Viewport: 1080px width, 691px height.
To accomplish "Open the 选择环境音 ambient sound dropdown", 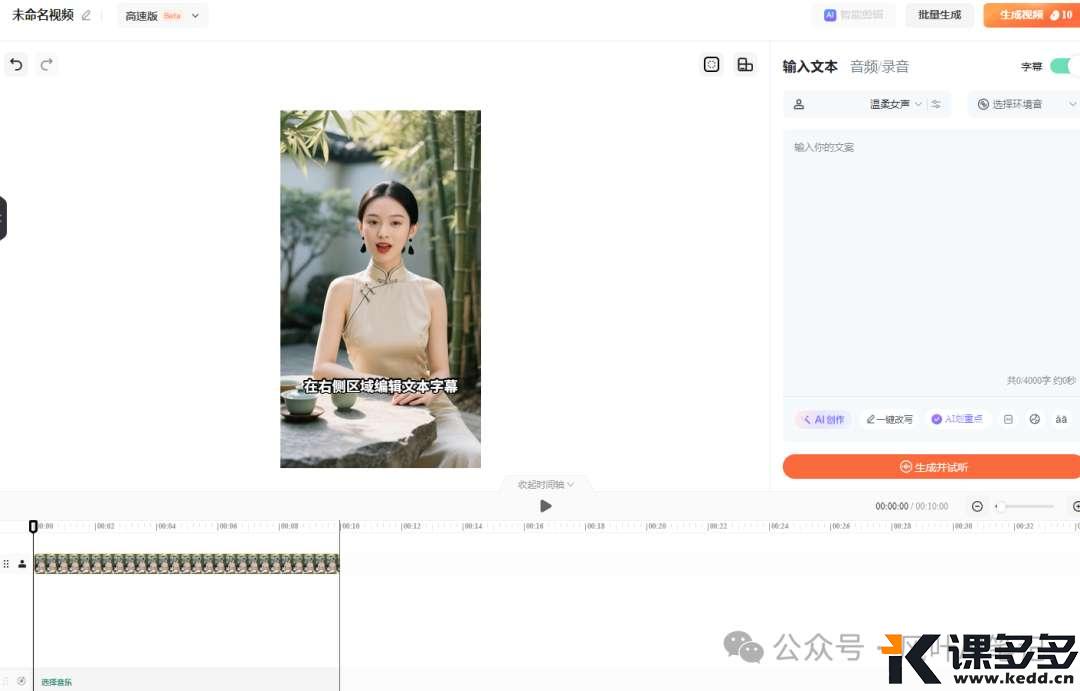I will click(1025, 104).
